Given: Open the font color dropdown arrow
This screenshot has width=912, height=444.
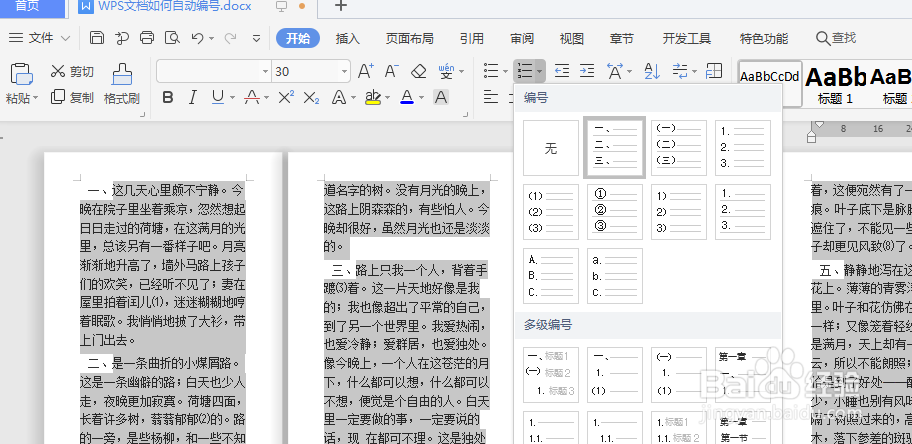Looking at the screenshot, I should coord(421,98).
